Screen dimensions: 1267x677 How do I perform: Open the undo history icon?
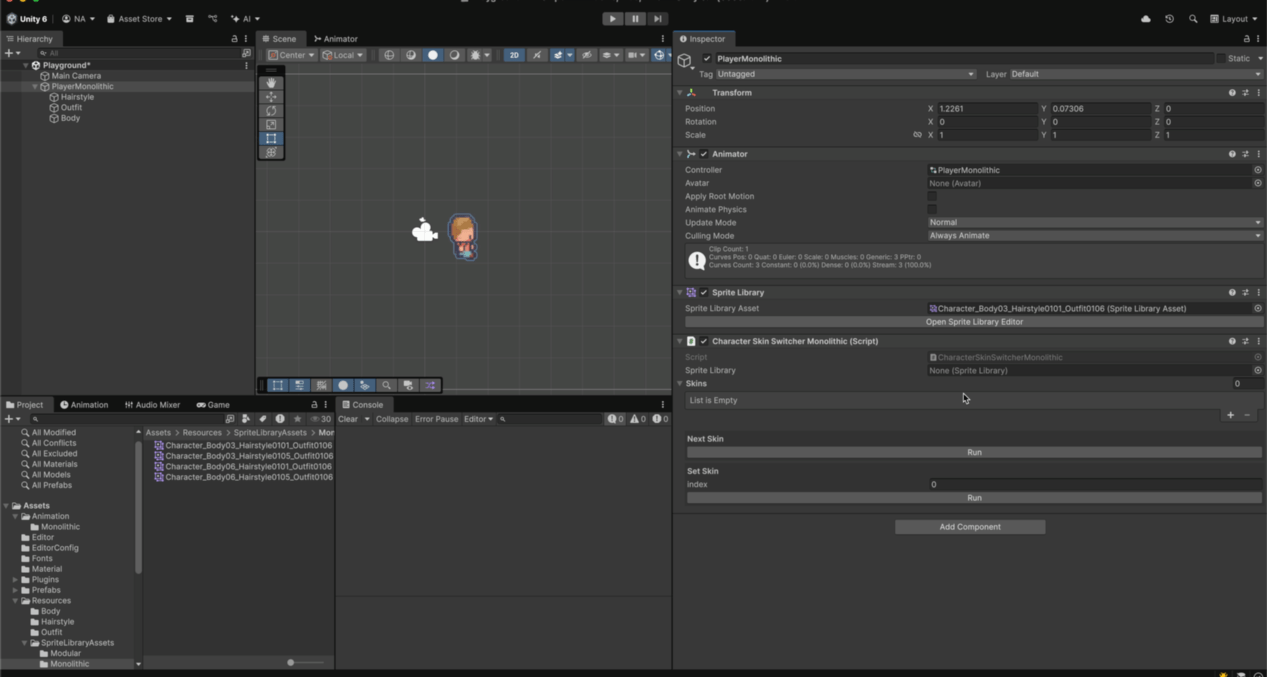(x=1169, y=19)
